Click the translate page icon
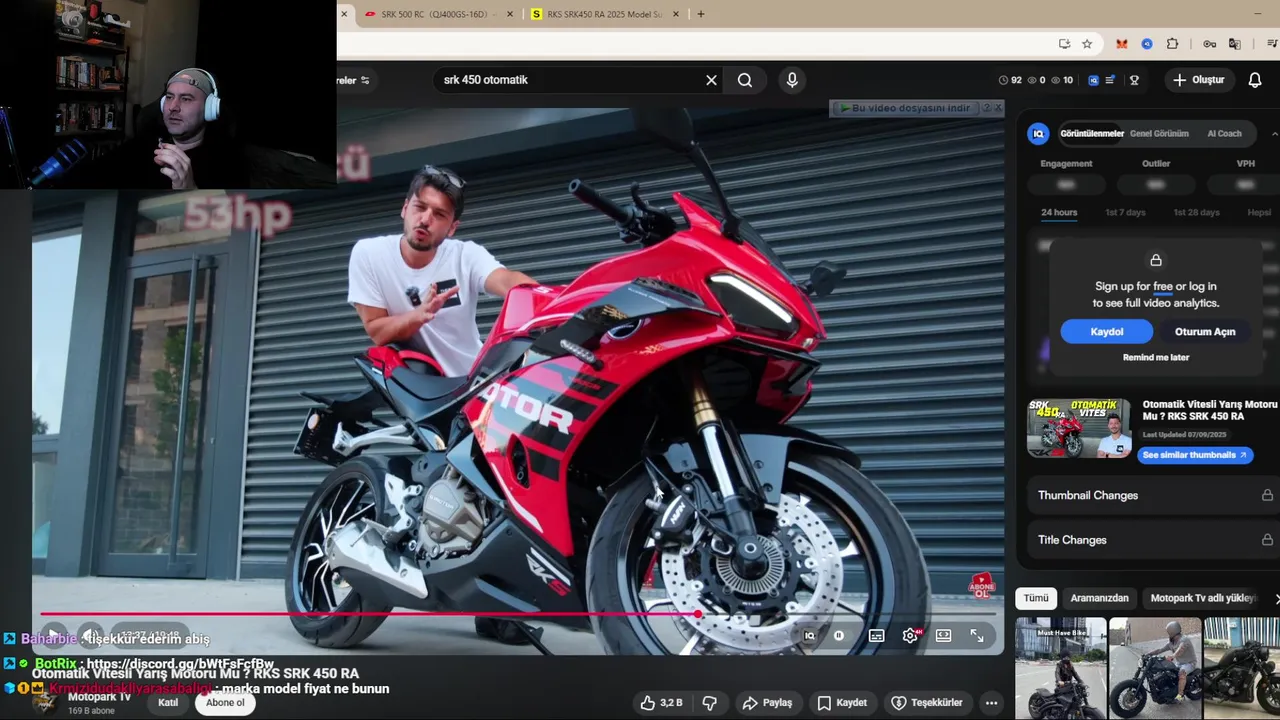1280x720 pixels. pos(1235,44)
